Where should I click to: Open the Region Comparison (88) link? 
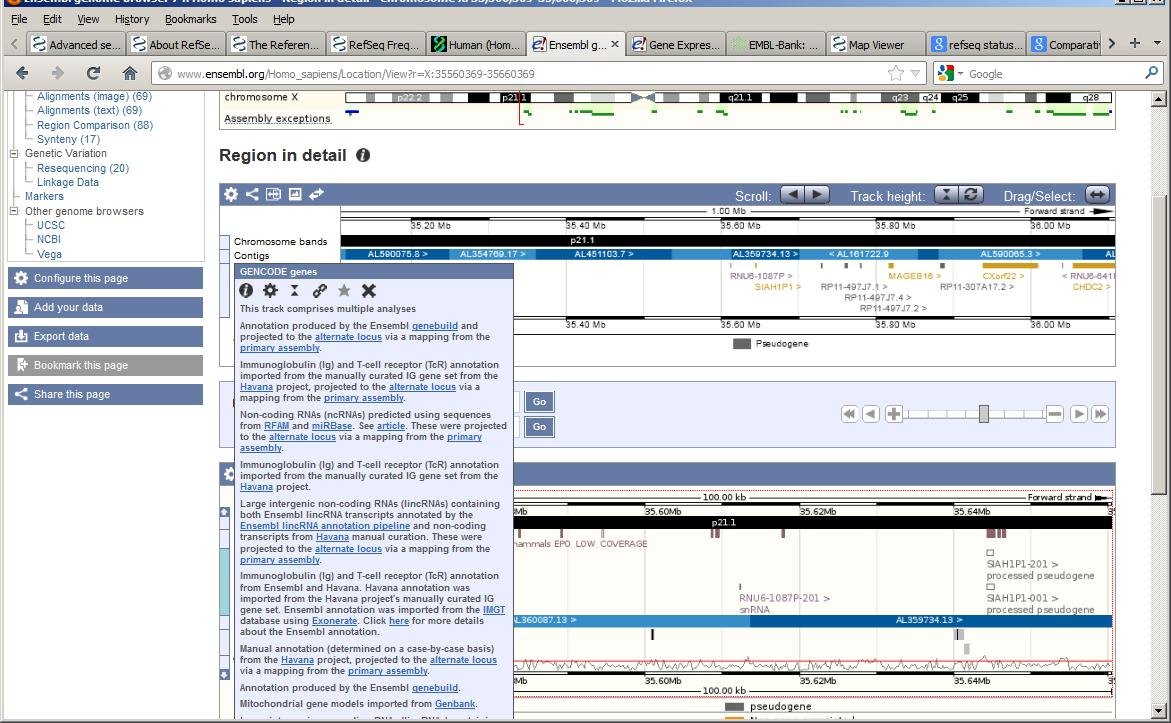tap(95, 125)
